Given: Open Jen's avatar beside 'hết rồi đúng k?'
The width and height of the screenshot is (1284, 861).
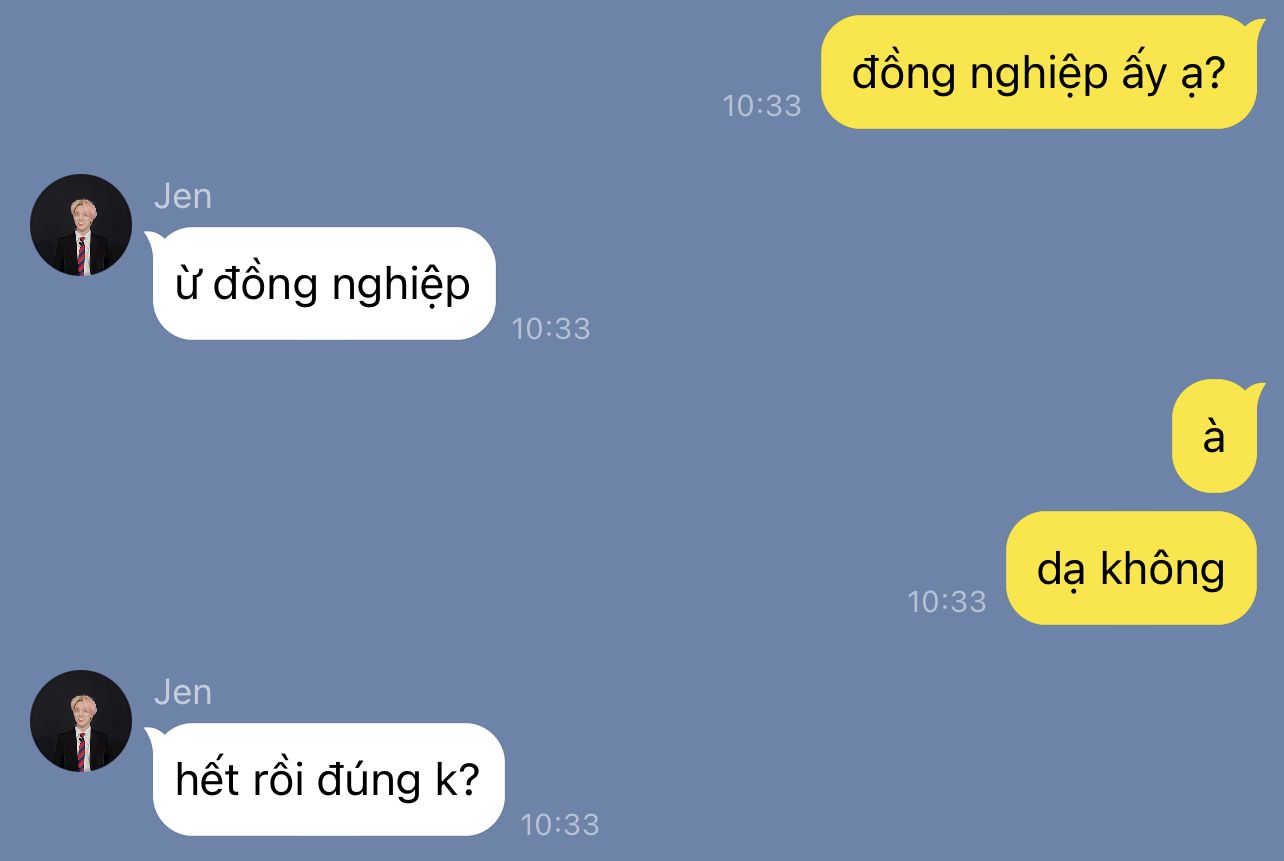Looking at the screenshot, I should click(81, 721).
